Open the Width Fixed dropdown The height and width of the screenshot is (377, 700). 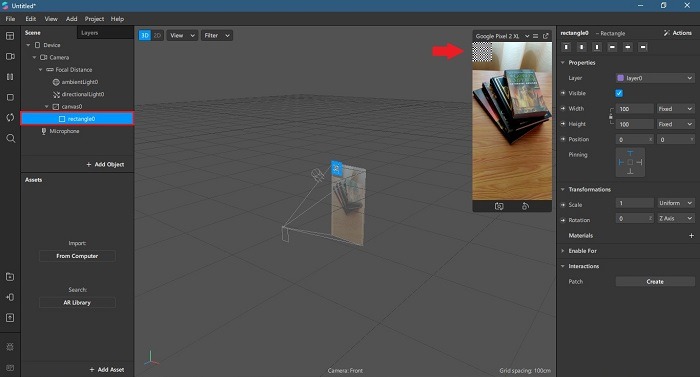pos(675,109)
